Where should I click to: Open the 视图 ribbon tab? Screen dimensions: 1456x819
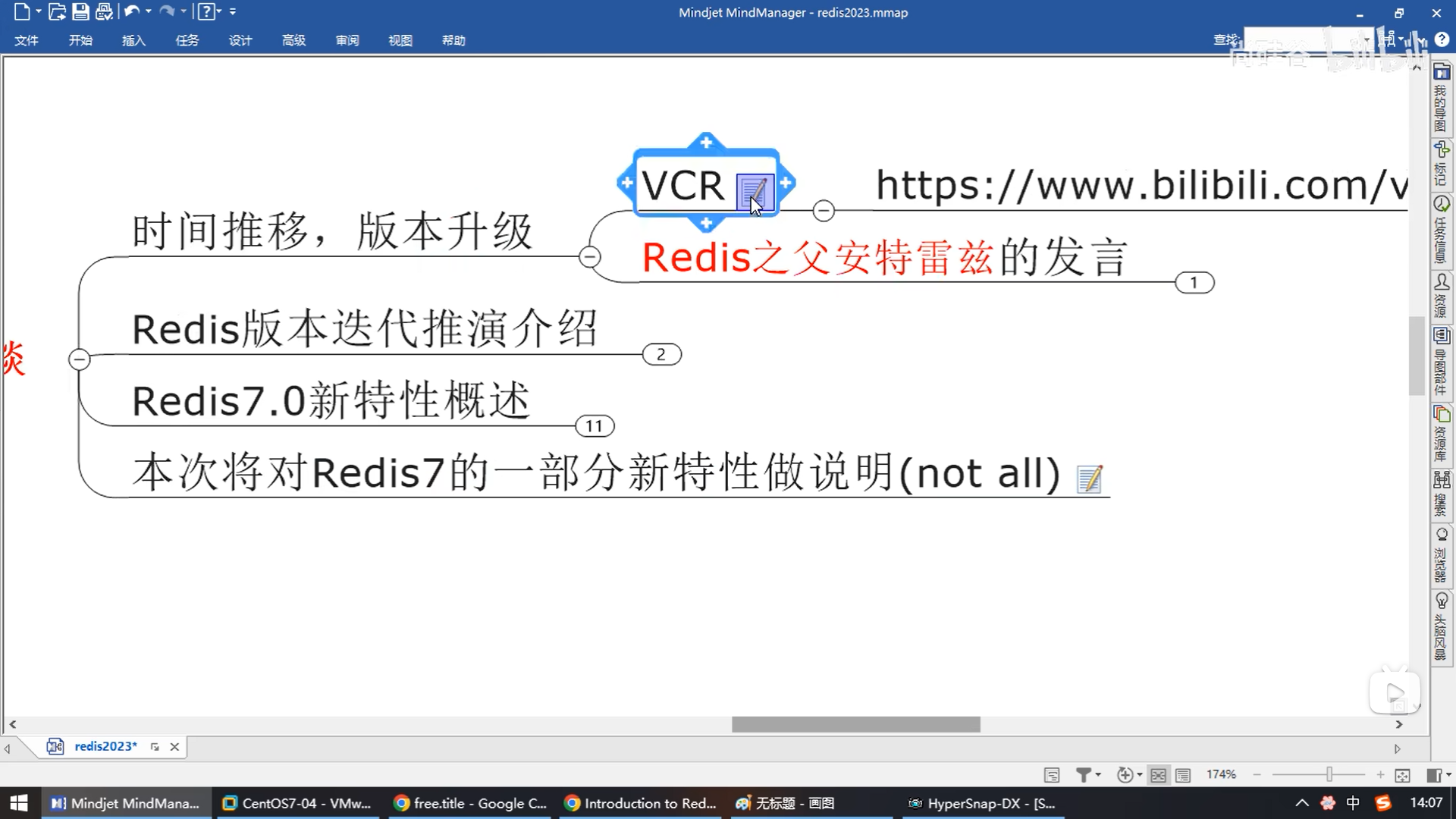tap(400, 40)
